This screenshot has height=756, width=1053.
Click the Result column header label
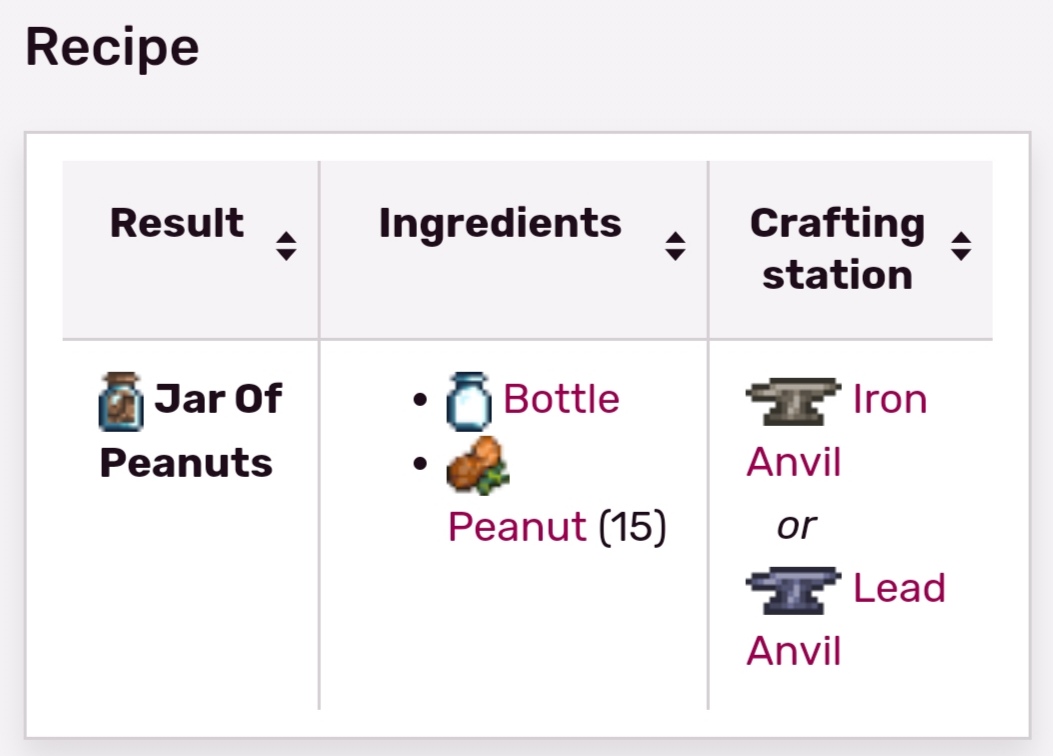click(x=177, y=223)
